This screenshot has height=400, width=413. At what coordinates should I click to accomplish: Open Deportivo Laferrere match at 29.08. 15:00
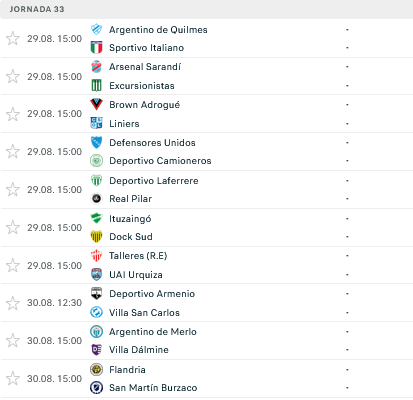point(206,189)
